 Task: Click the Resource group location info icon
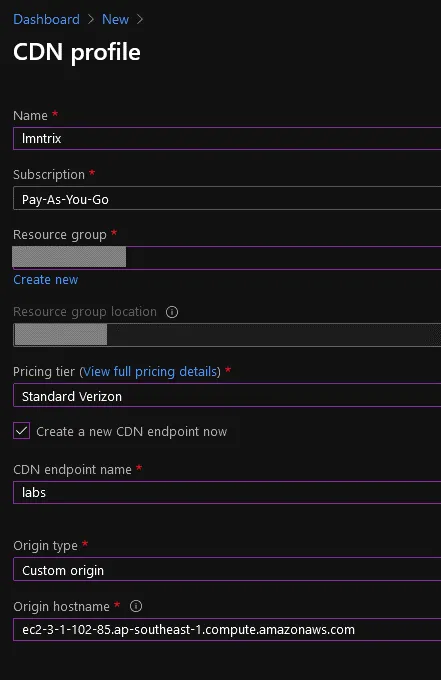point(172,312)
